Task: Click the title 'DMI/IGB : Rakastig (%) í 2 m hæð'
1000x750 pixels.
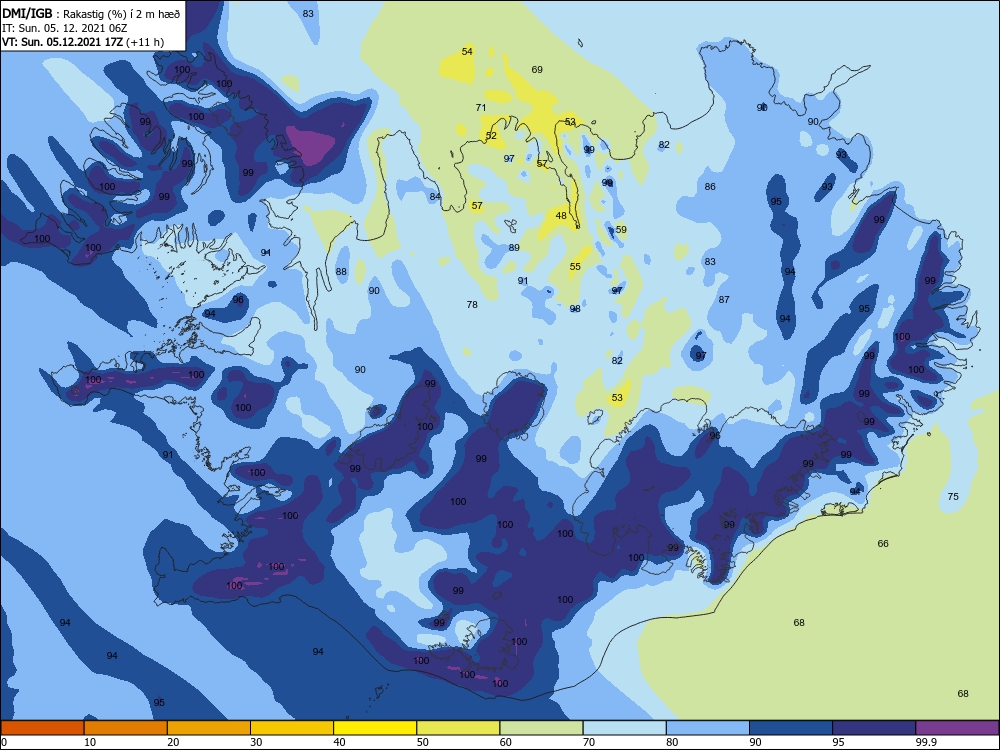Action: 91,13
